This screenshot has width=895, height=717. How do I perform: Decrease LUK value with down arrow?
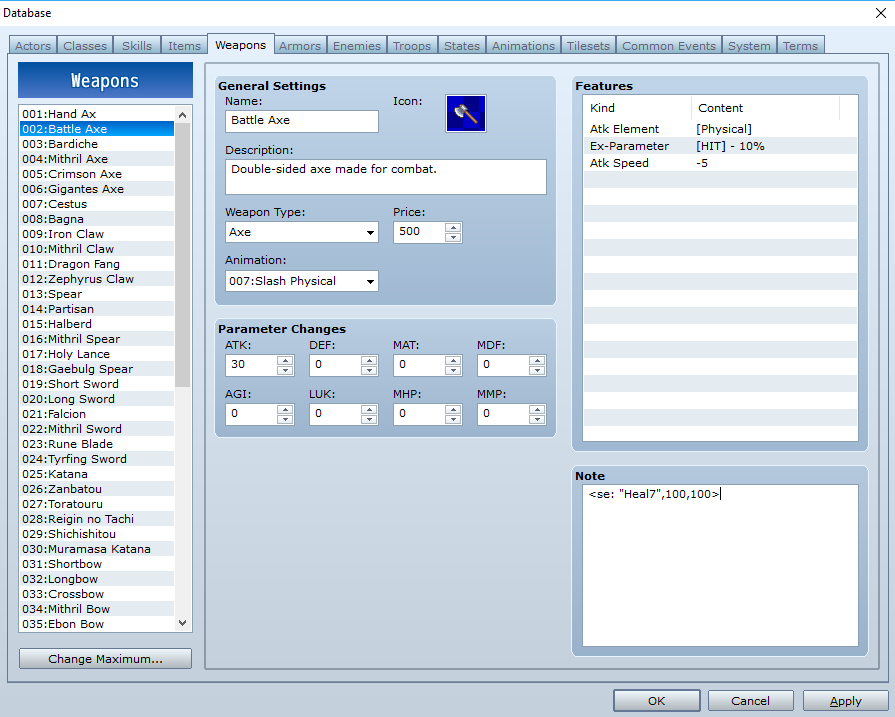369,420
